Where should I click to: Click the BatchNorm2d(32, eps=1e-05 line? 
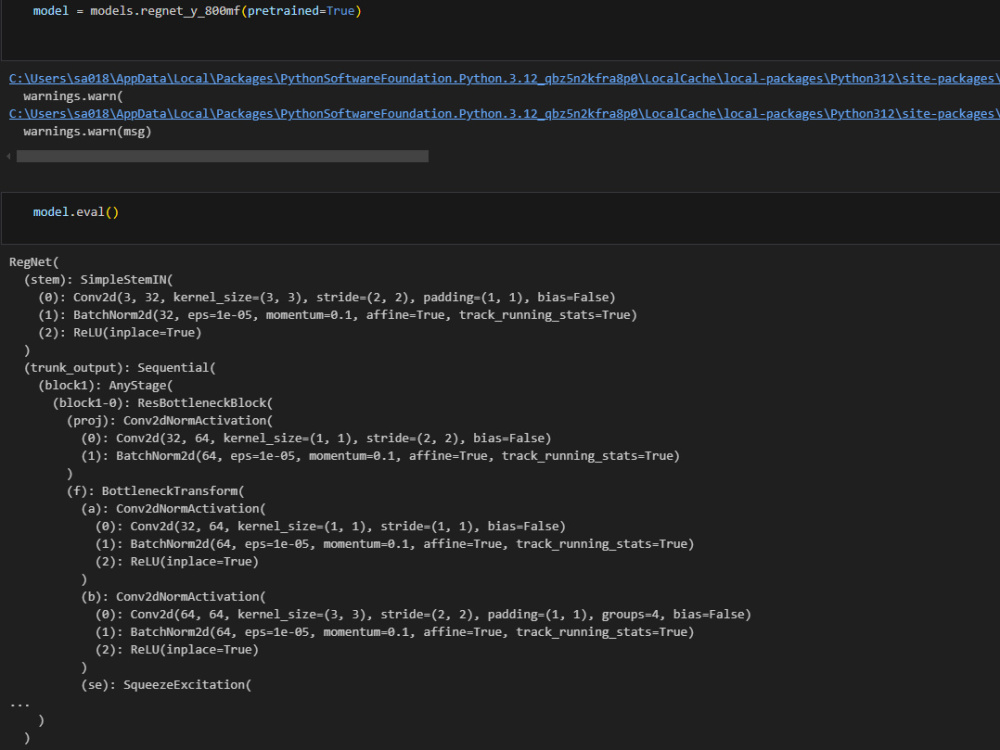tap(337, 314)
